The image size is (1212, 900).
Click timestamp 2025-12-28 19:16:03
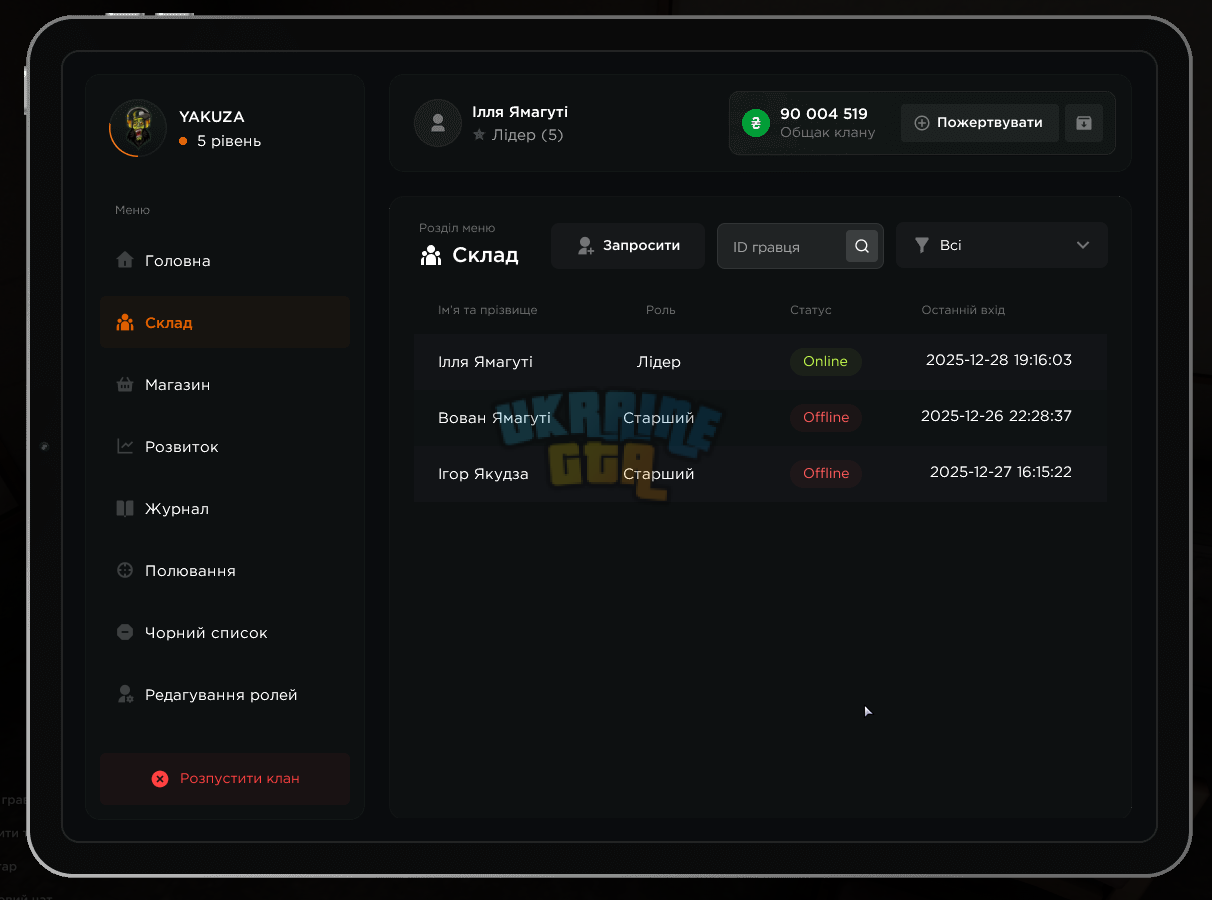pyautogui.click(x=999, y=360)
